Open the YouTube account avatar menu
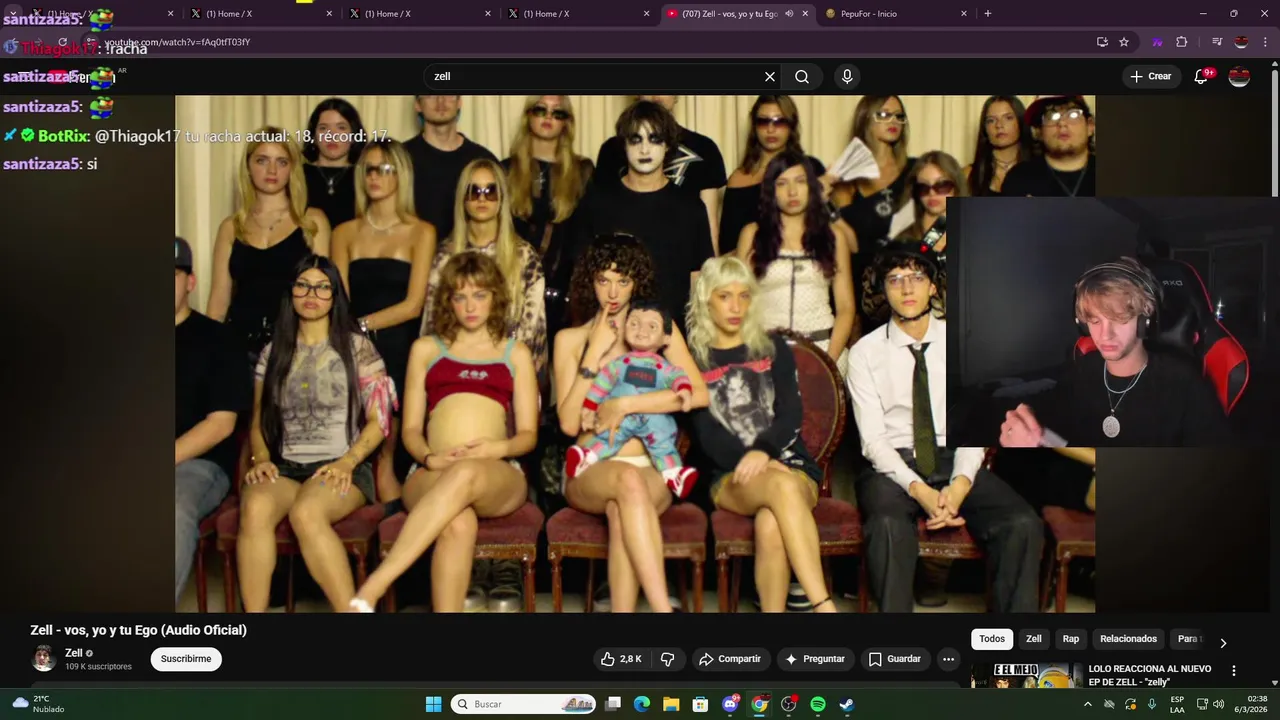1280x720 pixels. pyautogui.click(x=1239, y=77)
